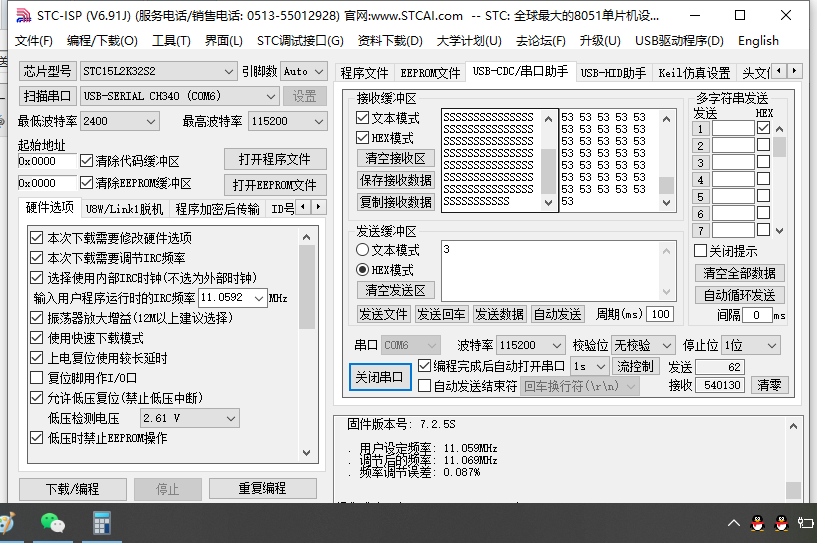Screen dimensions: 817x543
Task: Click the text receive area scrollbar thumb
Action: click(x=548, y=171)
